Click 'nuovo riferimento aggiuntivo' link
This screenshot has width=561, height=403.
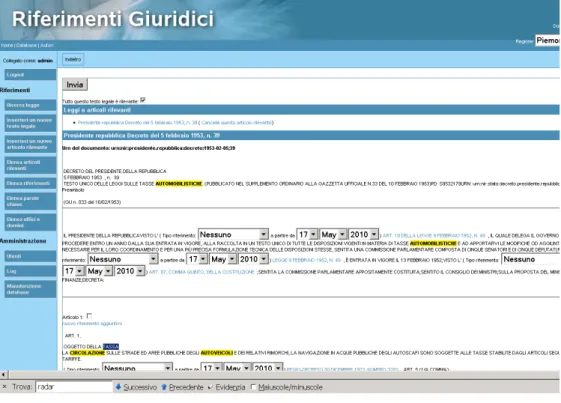click(x=92, y=324)
